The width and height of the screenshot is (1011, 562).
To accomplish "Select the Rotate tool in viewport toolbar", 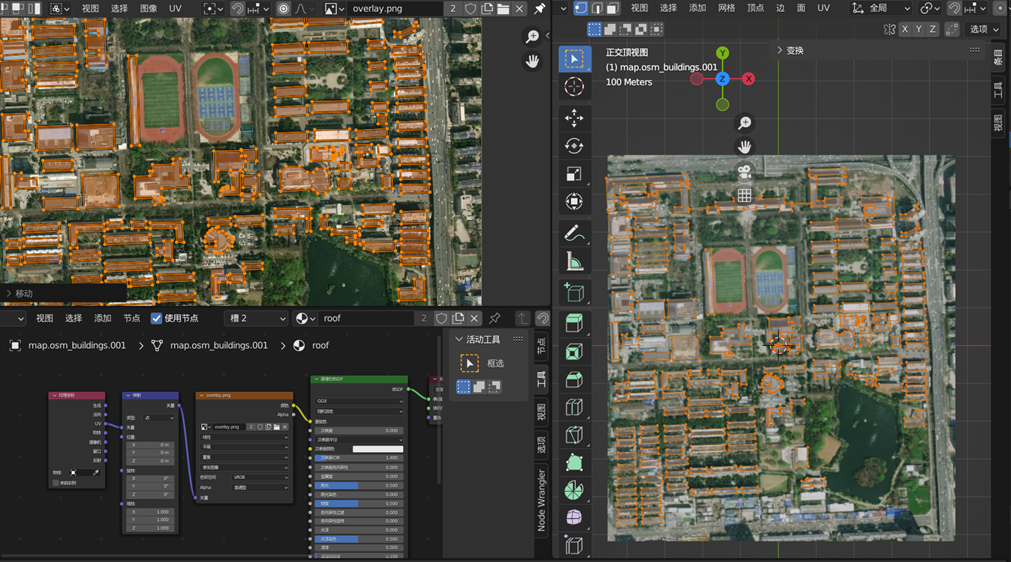I will tap(574, 146).
